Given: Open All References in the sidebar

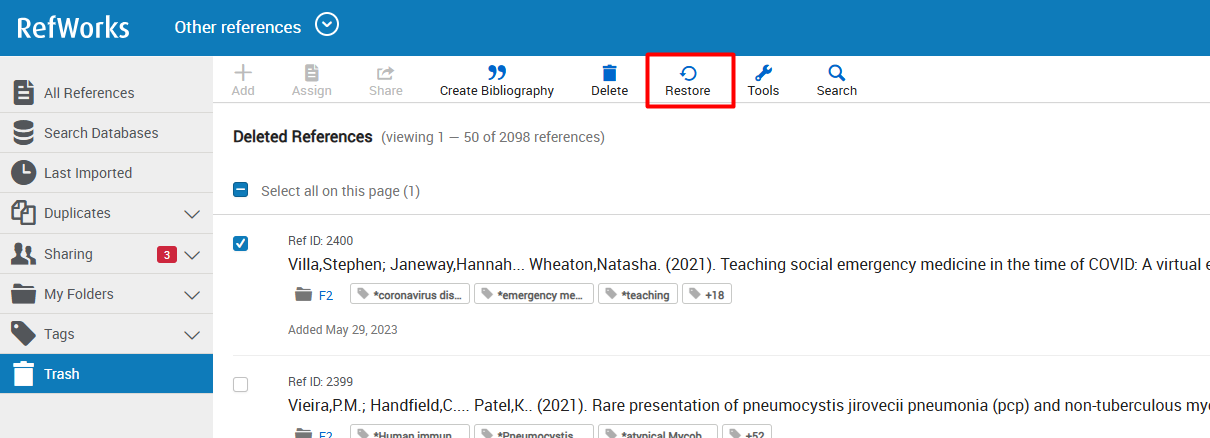Looking at the screenshot, I should pyautogui.click(x=106, y=93).
